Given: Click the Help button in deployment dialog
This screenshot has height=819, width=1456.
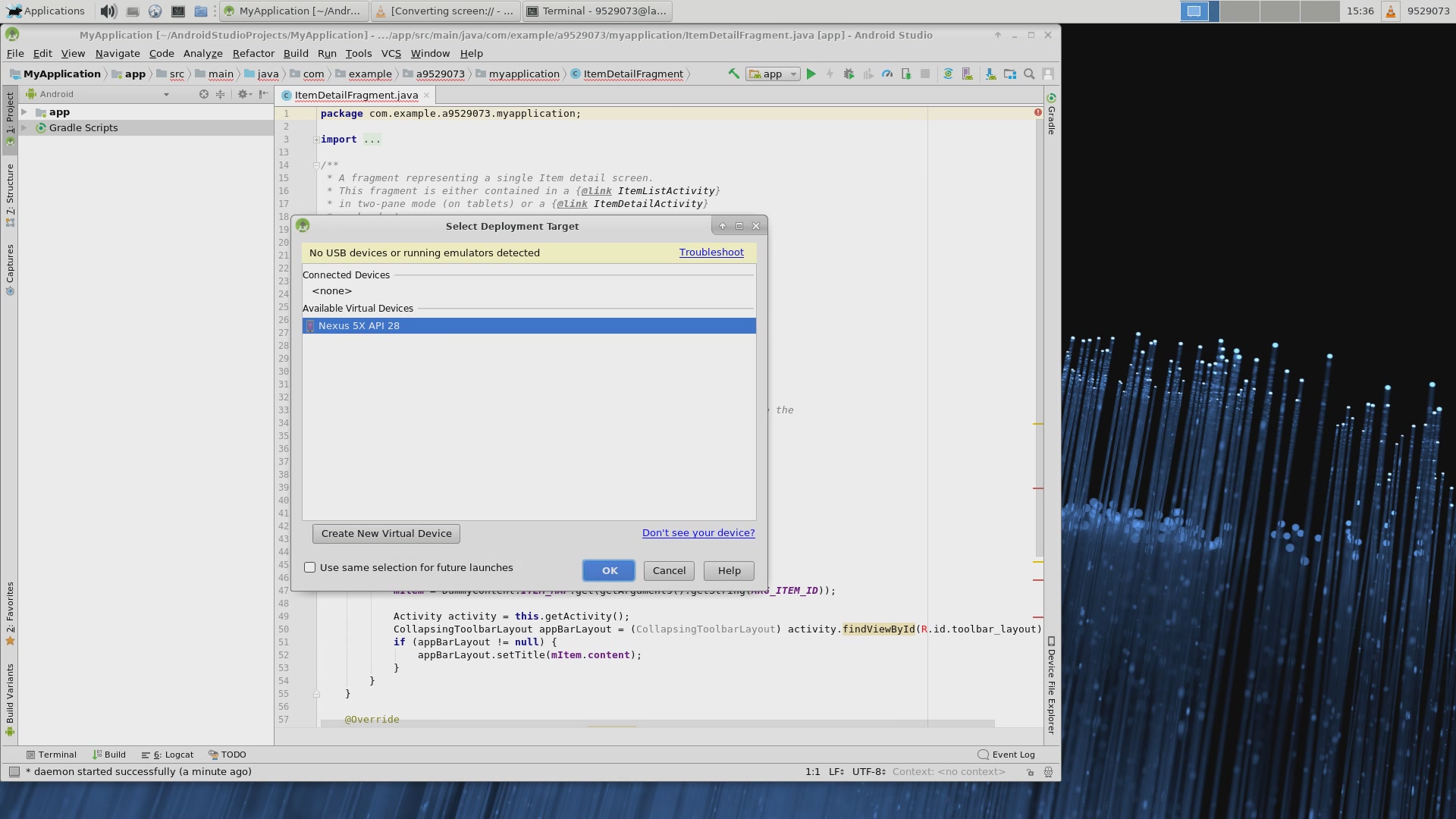Looking at the screenshot, I should coord(729,570).
